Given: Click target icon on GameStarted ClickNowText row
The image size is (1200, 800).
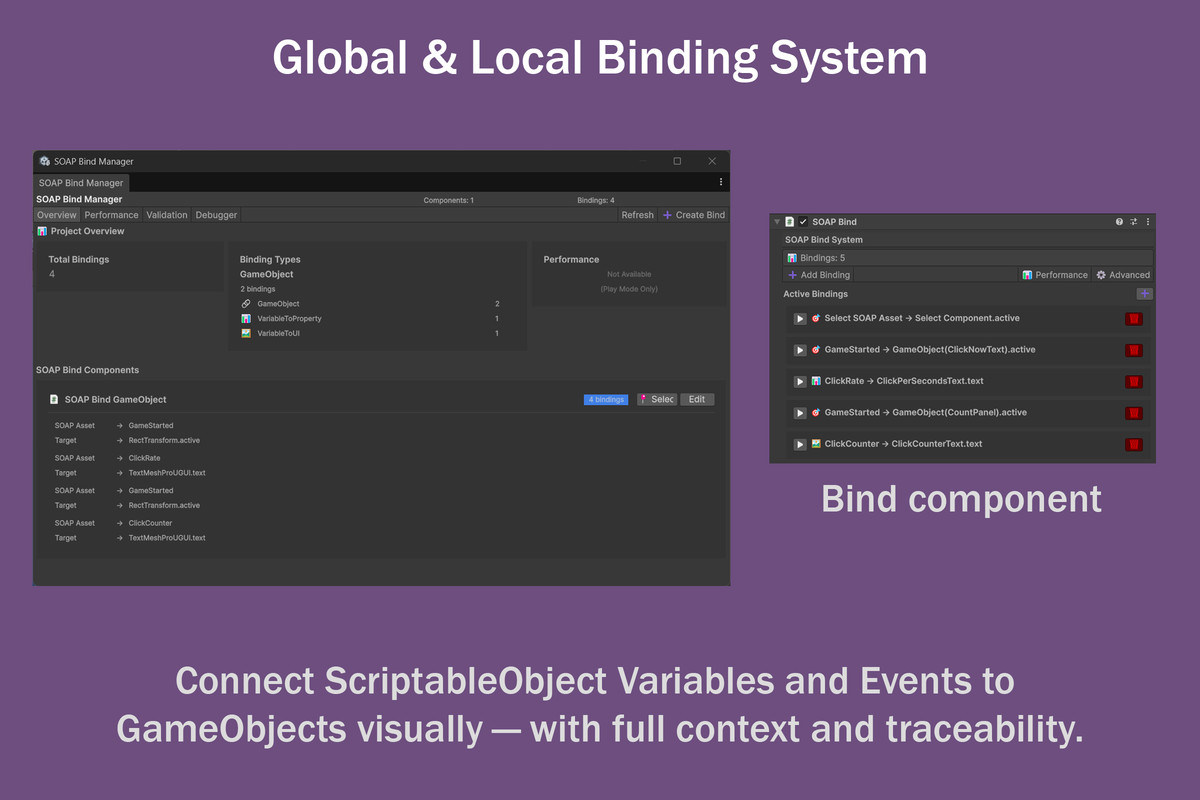Looking at the screenshot, I should click(816, 350).
